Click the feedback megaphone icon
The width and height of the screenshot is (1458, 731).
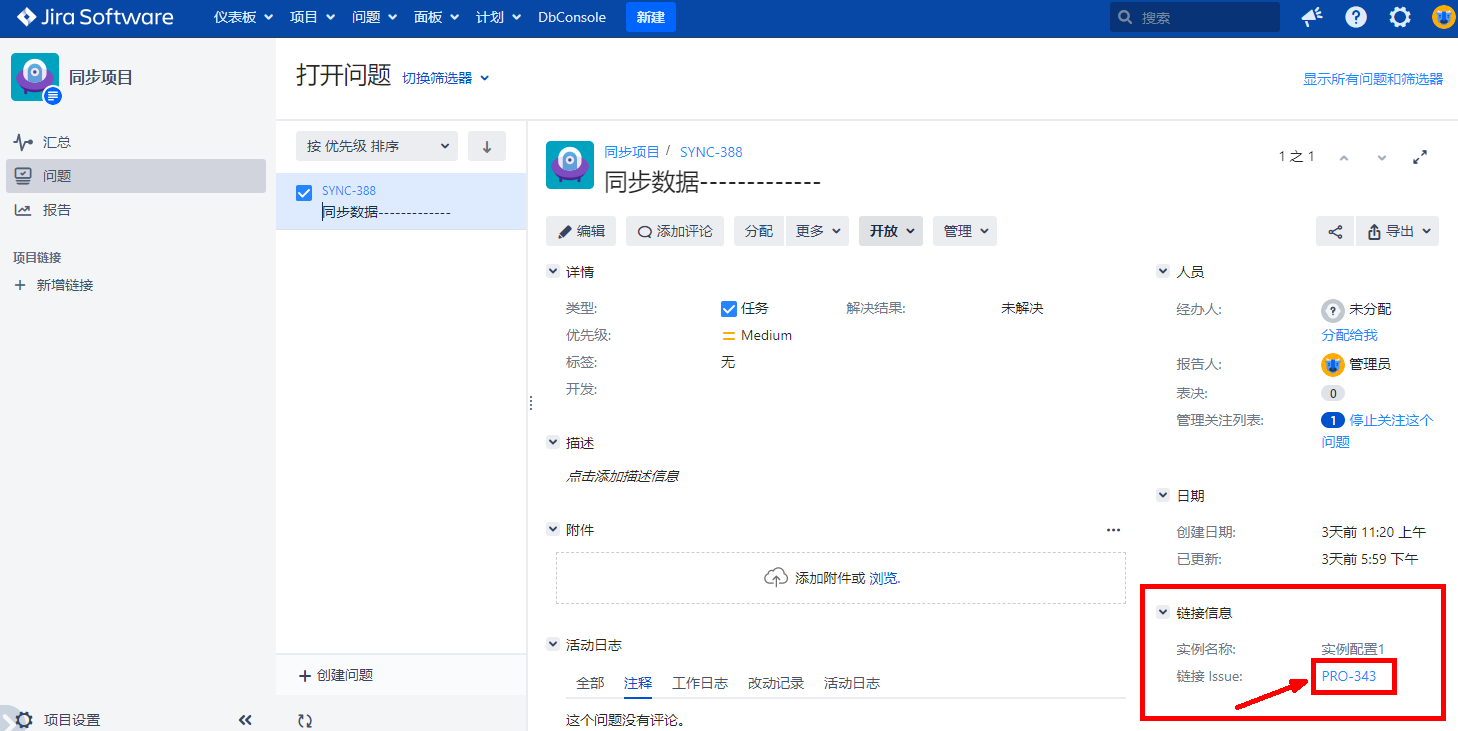pyautogui.click(x=1311, y=17)
